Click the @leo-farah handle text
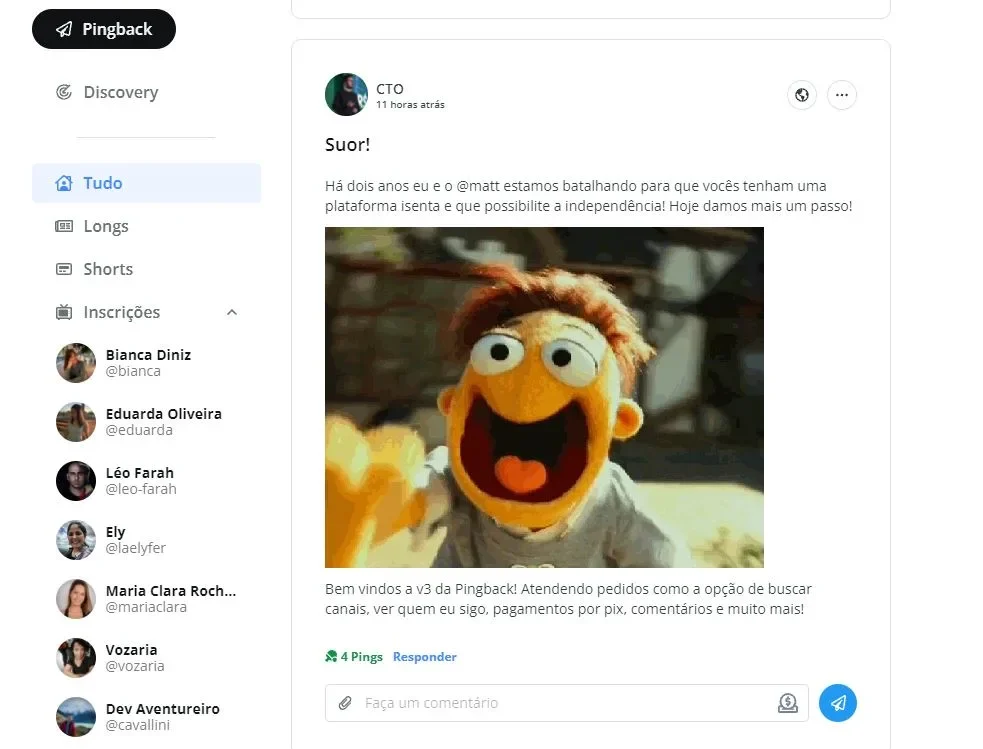Screen dimensions: 983x749 tap(141, 489)
